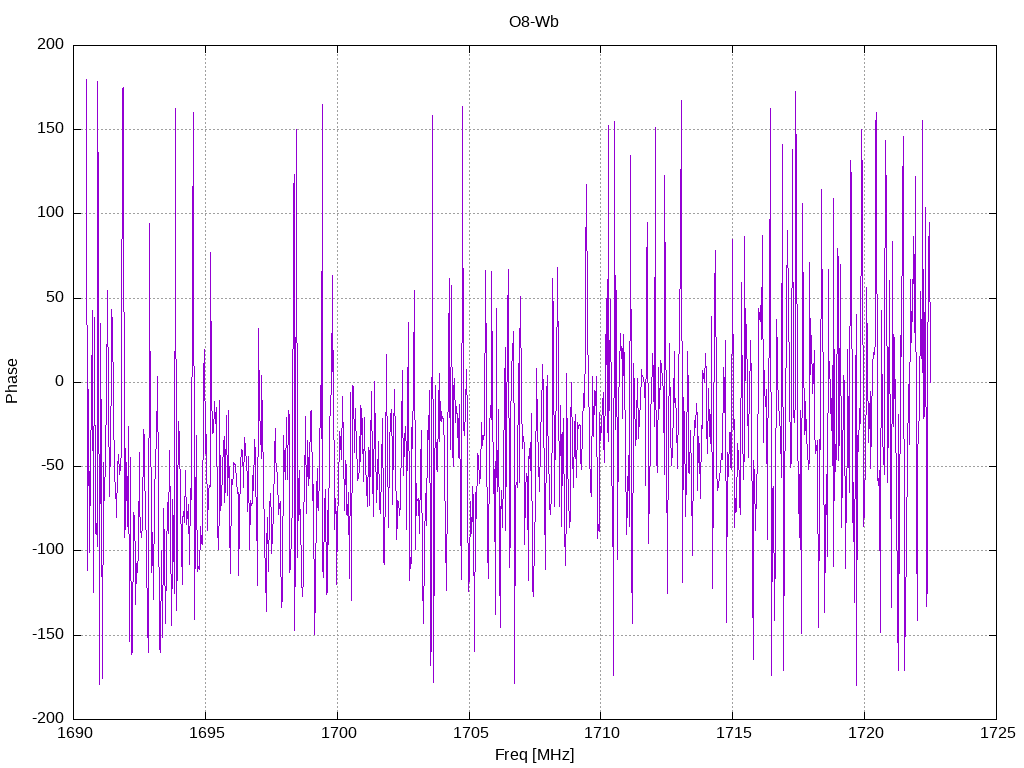Click the y-axis tick label 100
1024x768 pixels.
51,213
